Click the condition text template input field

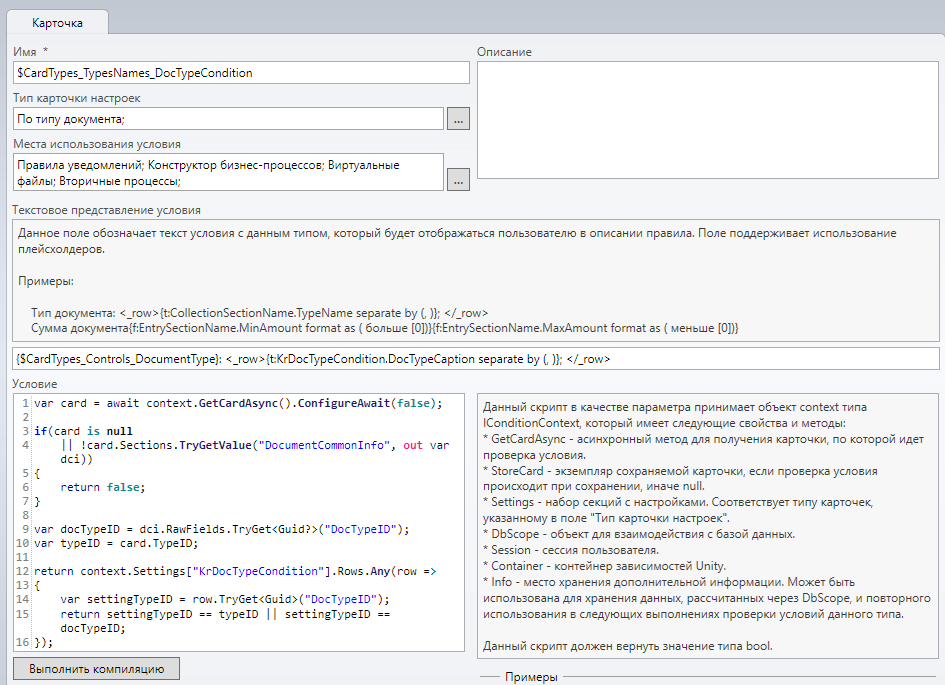[x=476, y=358]
